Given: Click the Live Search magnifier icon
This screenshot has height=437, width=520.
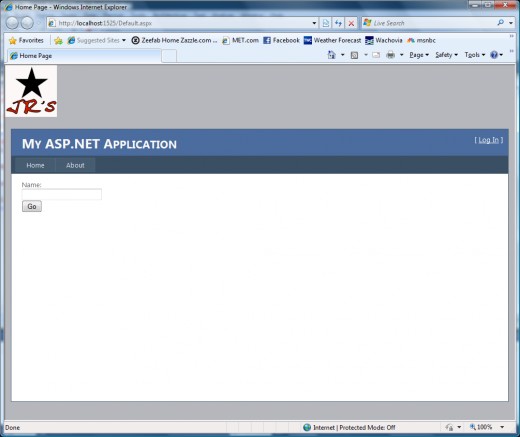Looking at the screenshot, I should point(500,23).
